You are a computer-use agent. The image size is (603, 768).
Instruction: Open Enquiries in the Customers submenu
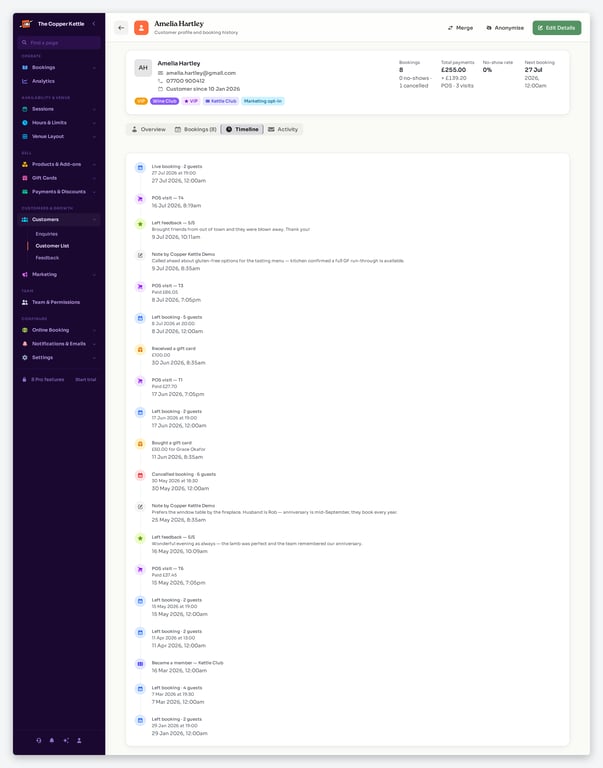pyautogui.click(x=47, y=234)
